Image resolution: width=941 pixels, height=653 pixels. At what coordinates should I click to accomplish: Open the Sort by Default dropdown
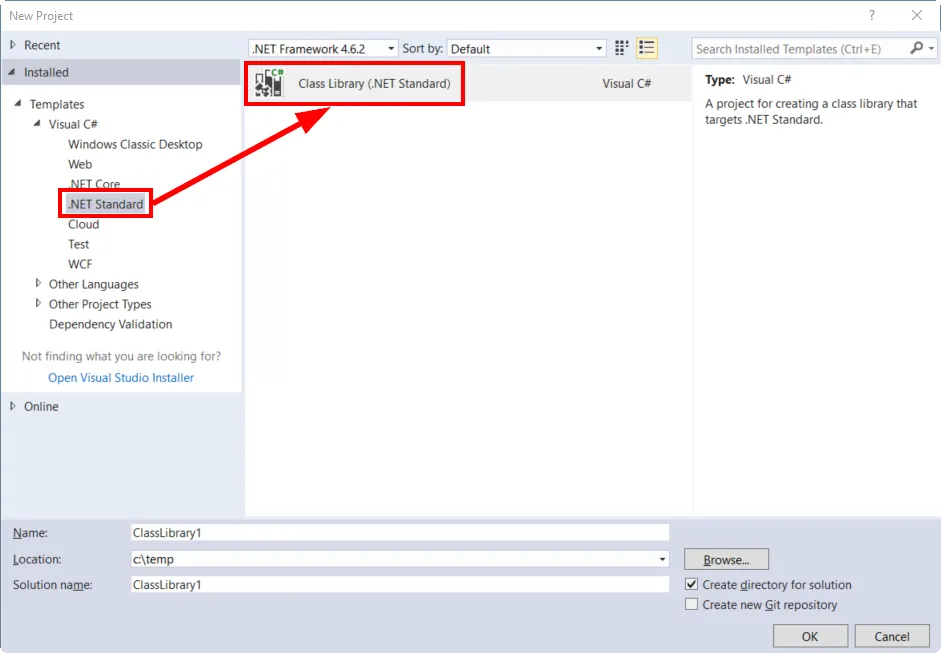coord(526,49)
